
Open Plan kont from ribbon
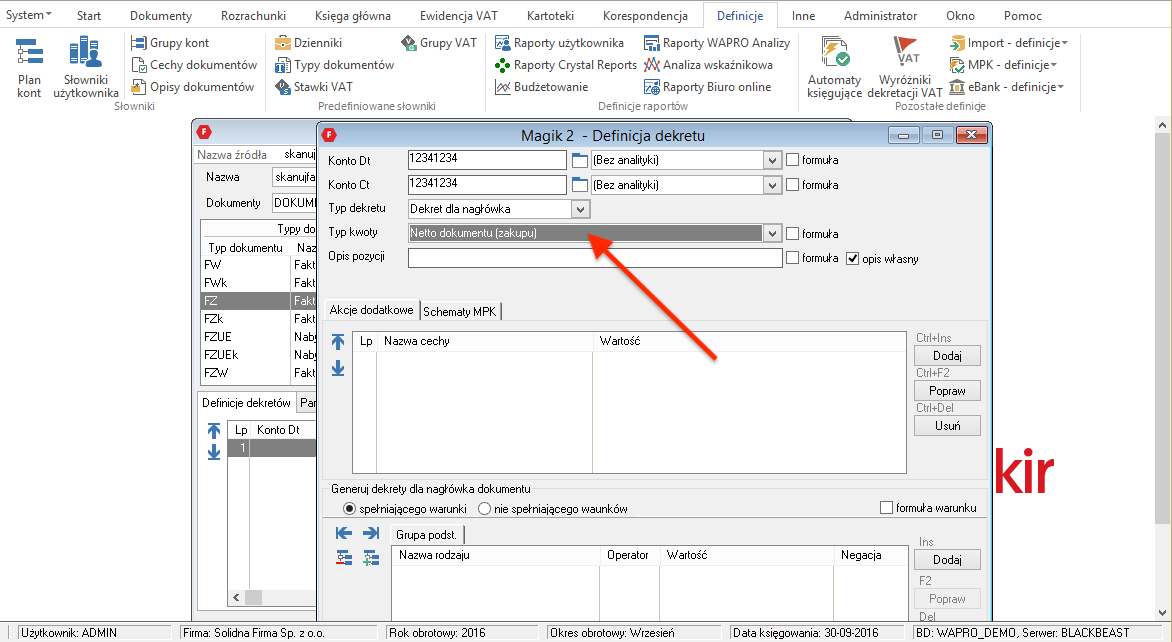pos(30,67)
